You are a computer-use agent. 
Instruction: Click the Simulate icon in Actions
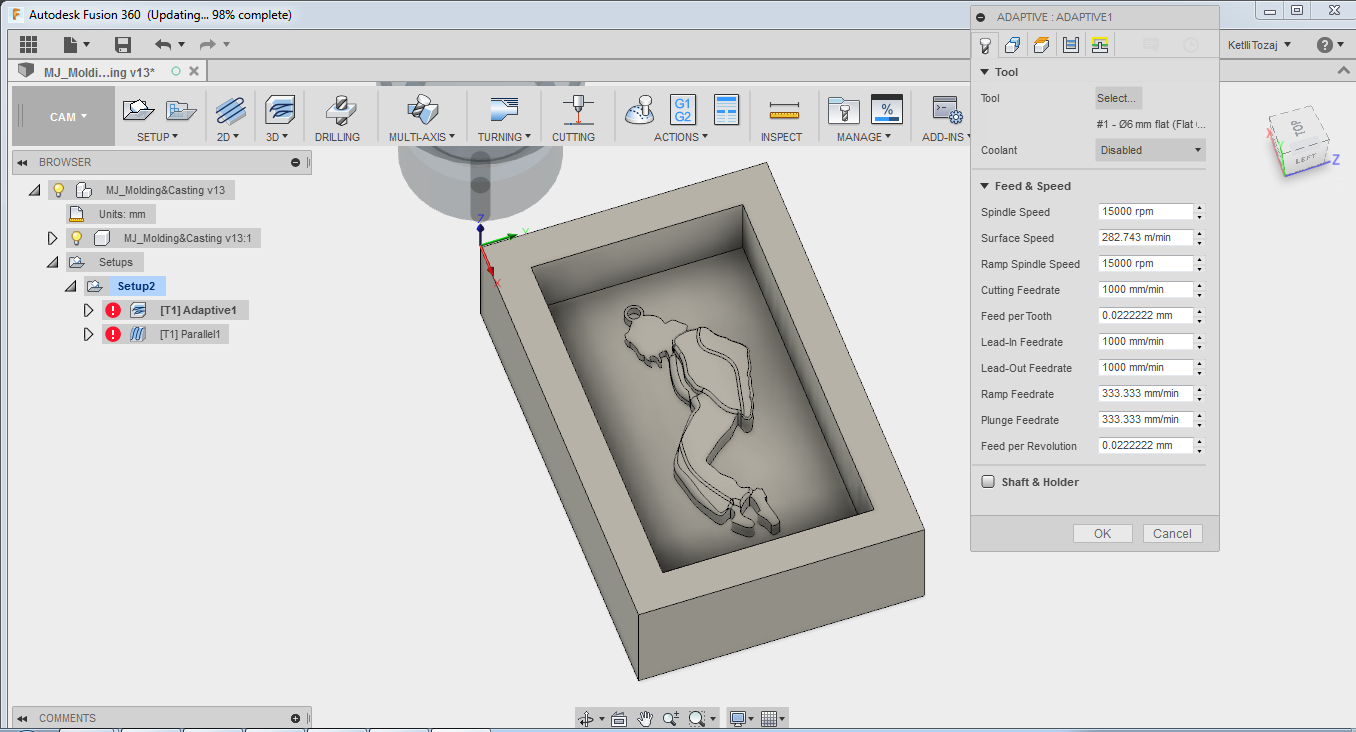[640, 110]
